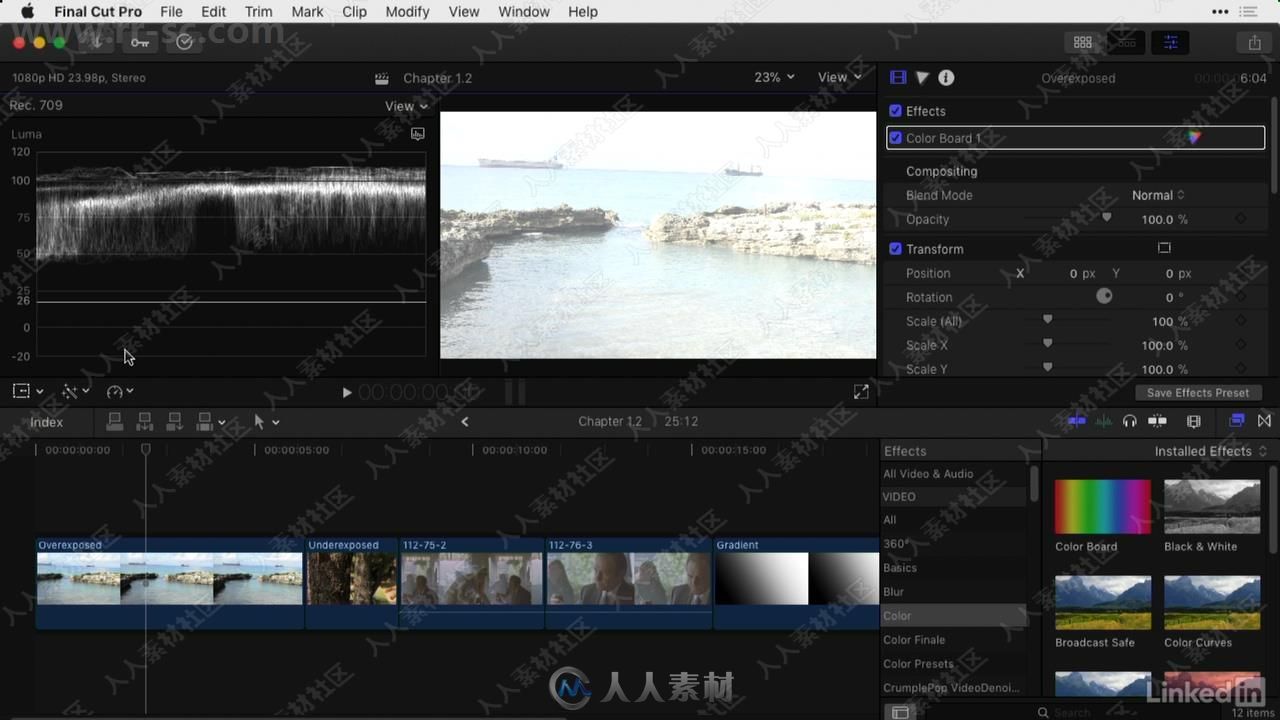Open the Modify menu
The height and width of the screenshot is (720, 1280).
[x=407, y=12]
